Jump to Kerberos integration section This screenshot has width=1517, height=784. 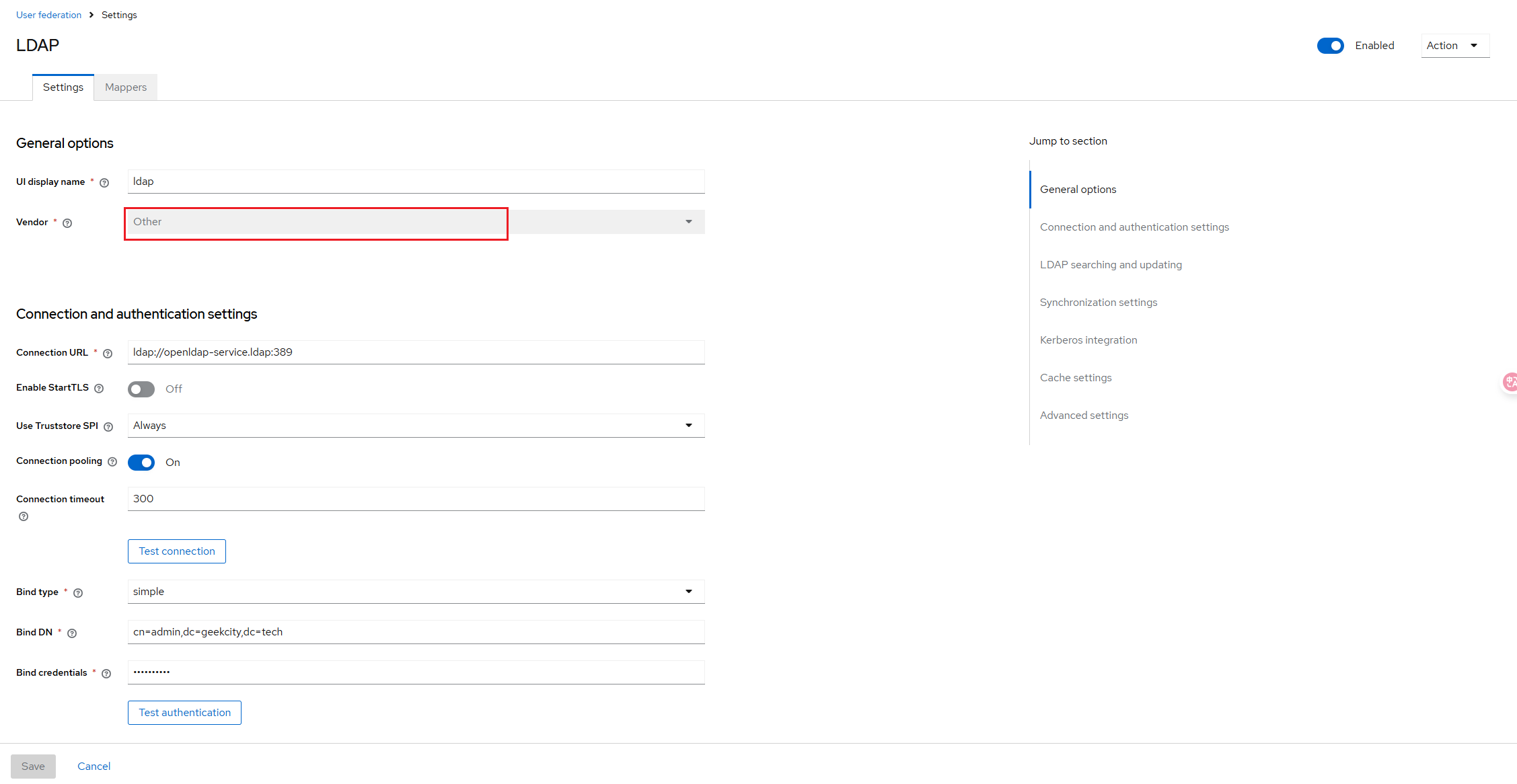pos(1088,340)
